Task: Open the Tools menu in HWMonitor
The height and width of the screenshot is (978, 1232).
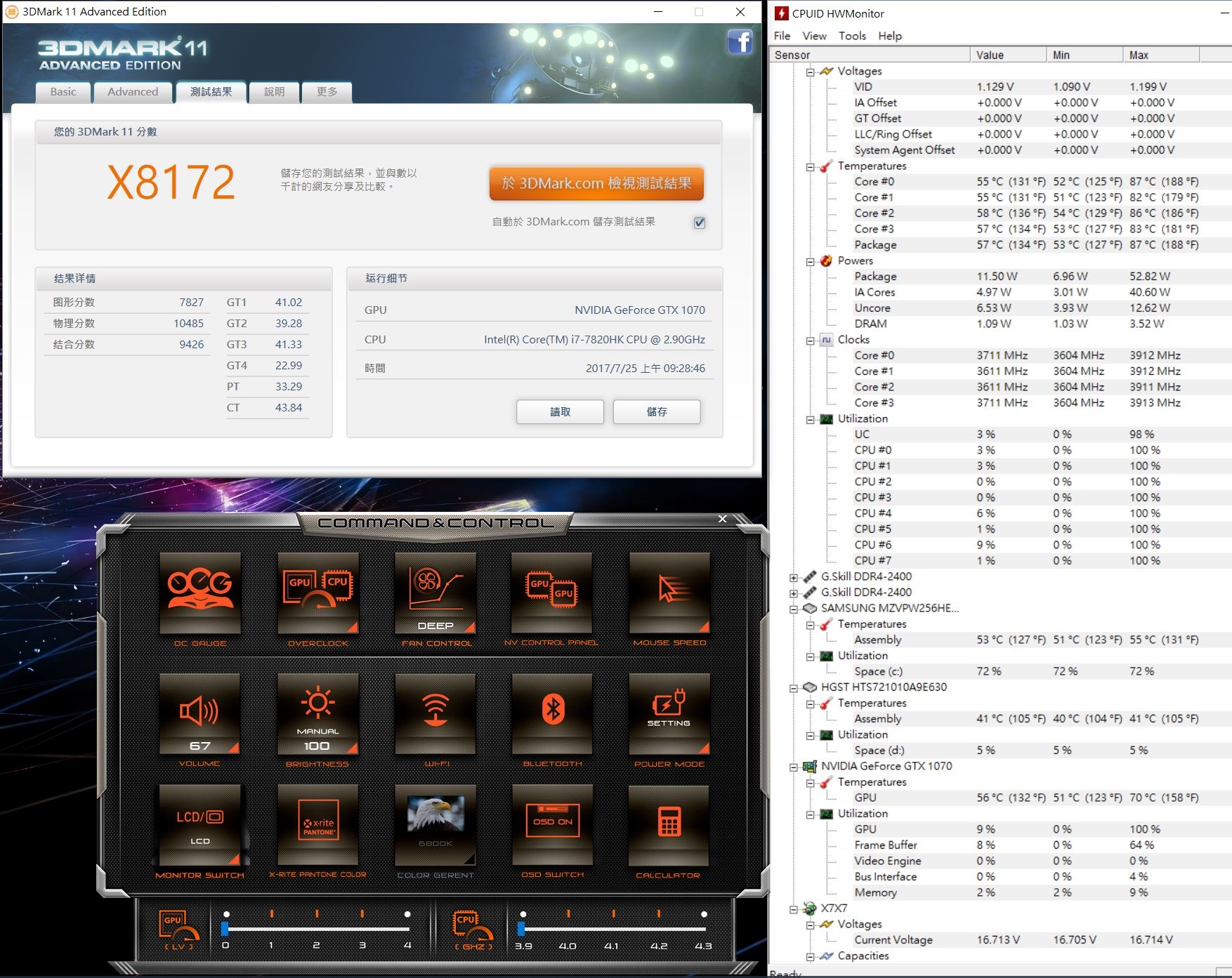Action: (852, 36)
